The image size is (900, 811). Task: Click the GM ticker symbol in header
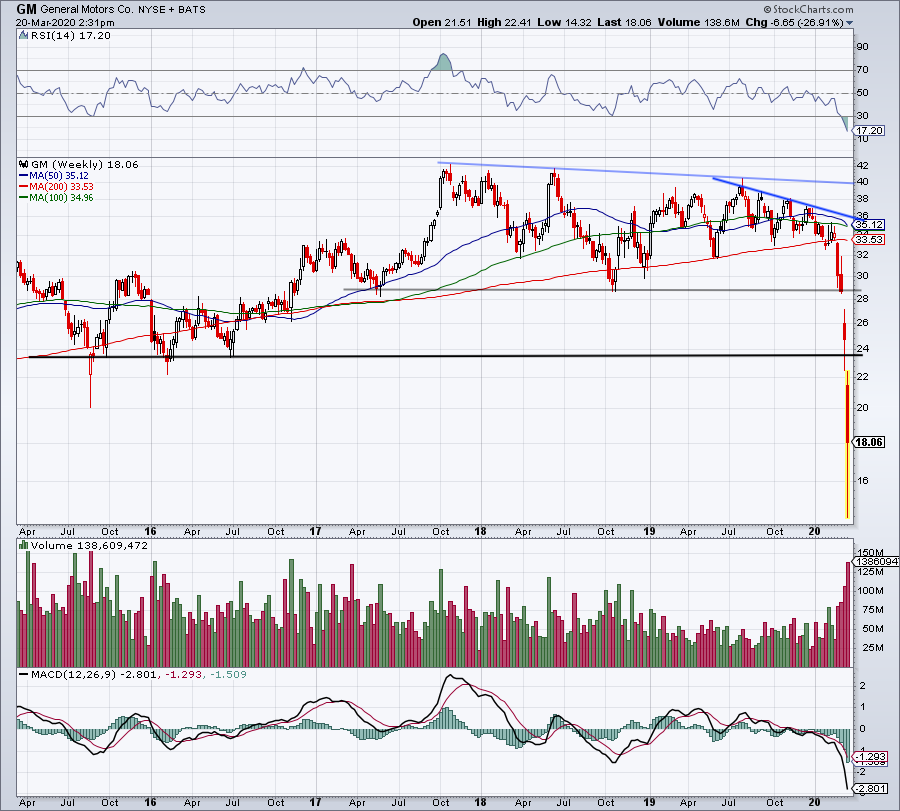pos(26,9)
